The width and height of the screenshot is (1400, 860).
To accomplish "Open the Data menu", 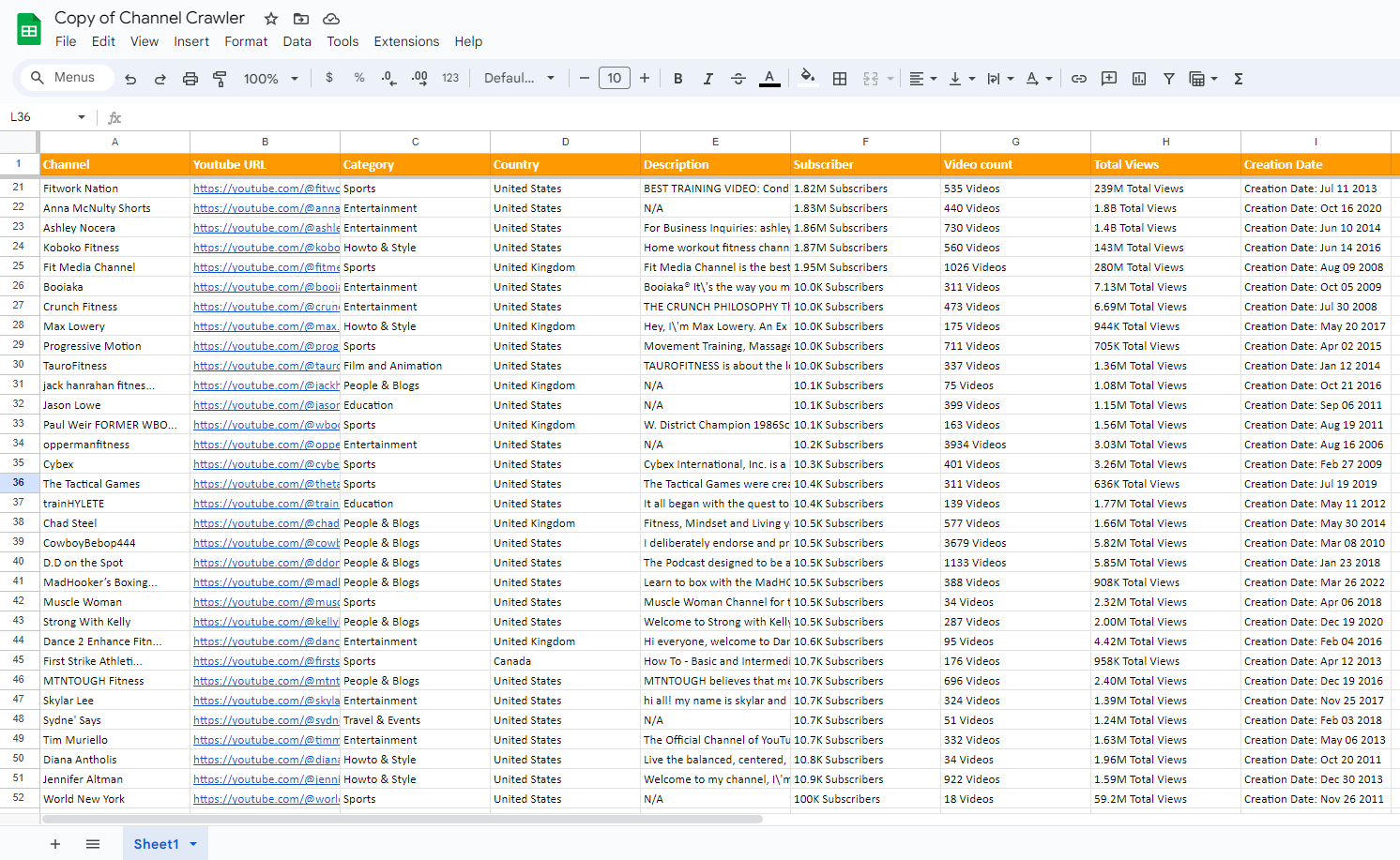I will click(297, 41).
